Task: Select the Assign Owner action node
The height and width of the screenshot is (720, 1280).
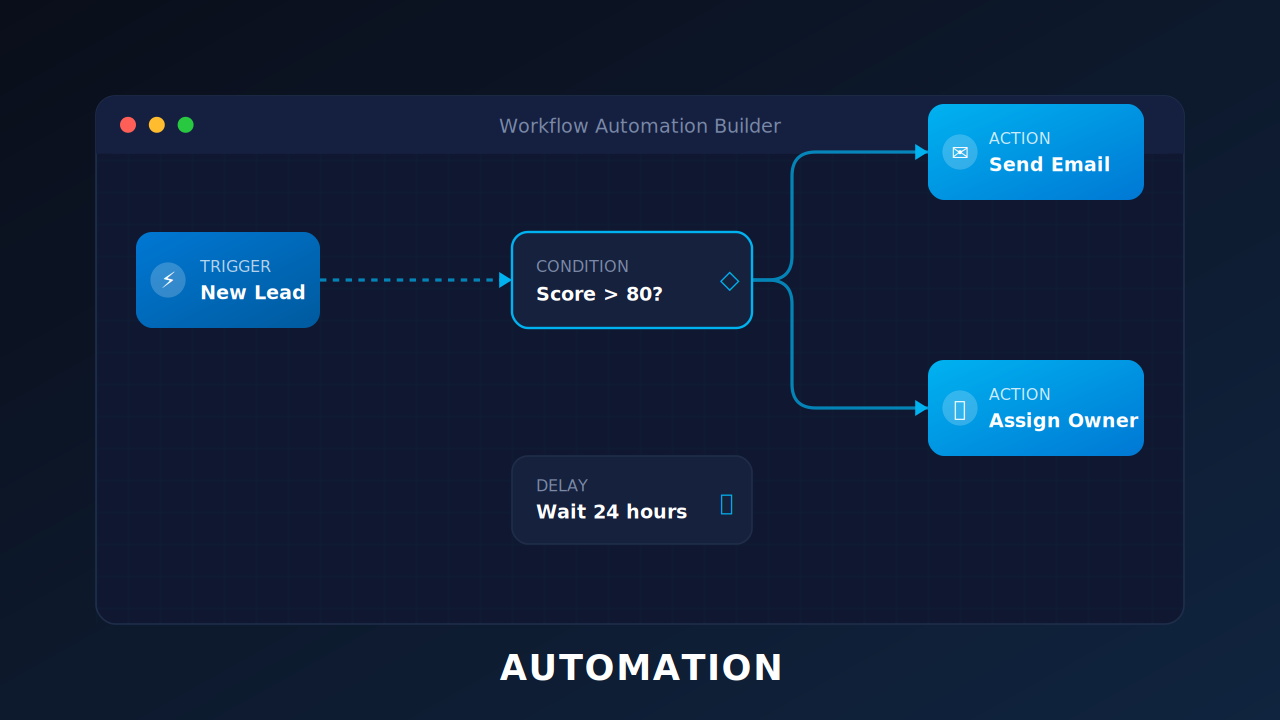Action: (x=1036, y=408)
